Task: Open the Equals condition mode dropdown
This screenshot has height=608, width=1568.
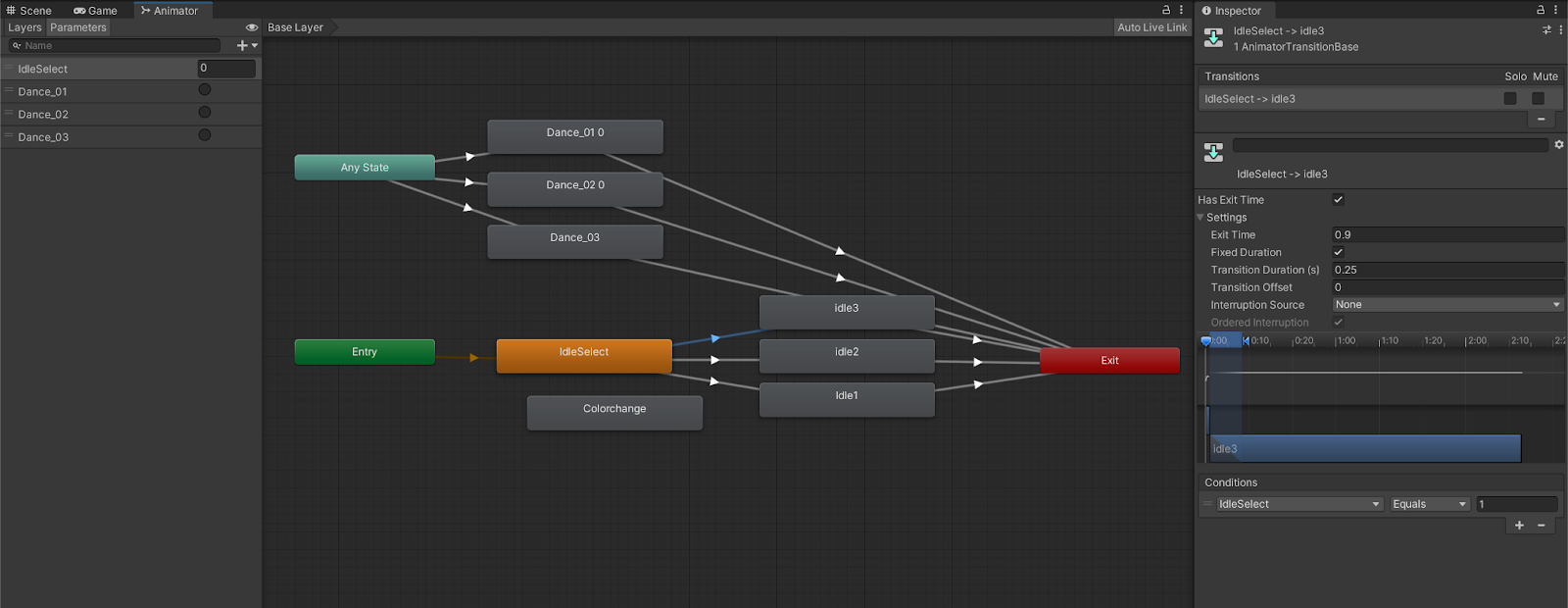Action: click(x=1429, y=504)
